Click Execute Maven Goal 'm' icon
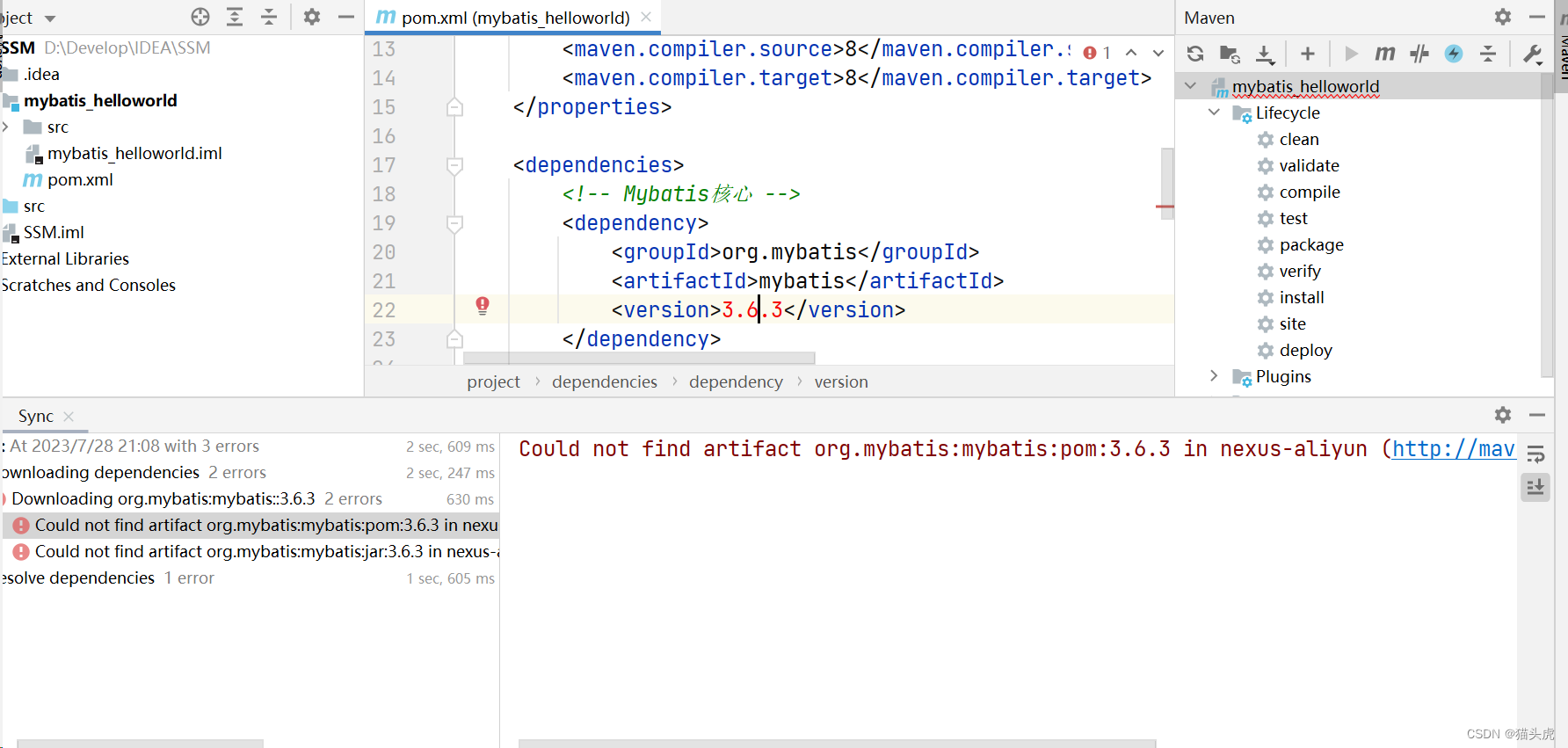The width and height of the screenshot is (1568, 748). [1385, 54]
